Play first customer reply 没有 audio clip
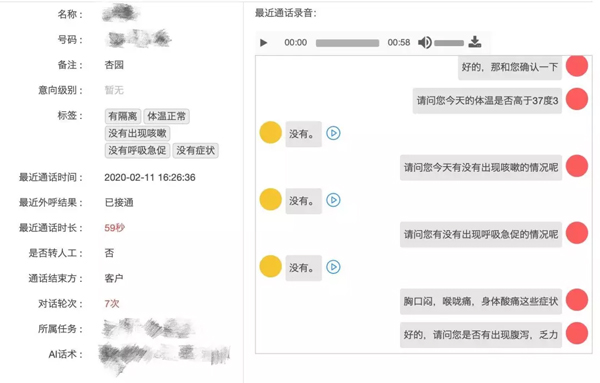Screen dimensions: 600x383 click(333, 133)
